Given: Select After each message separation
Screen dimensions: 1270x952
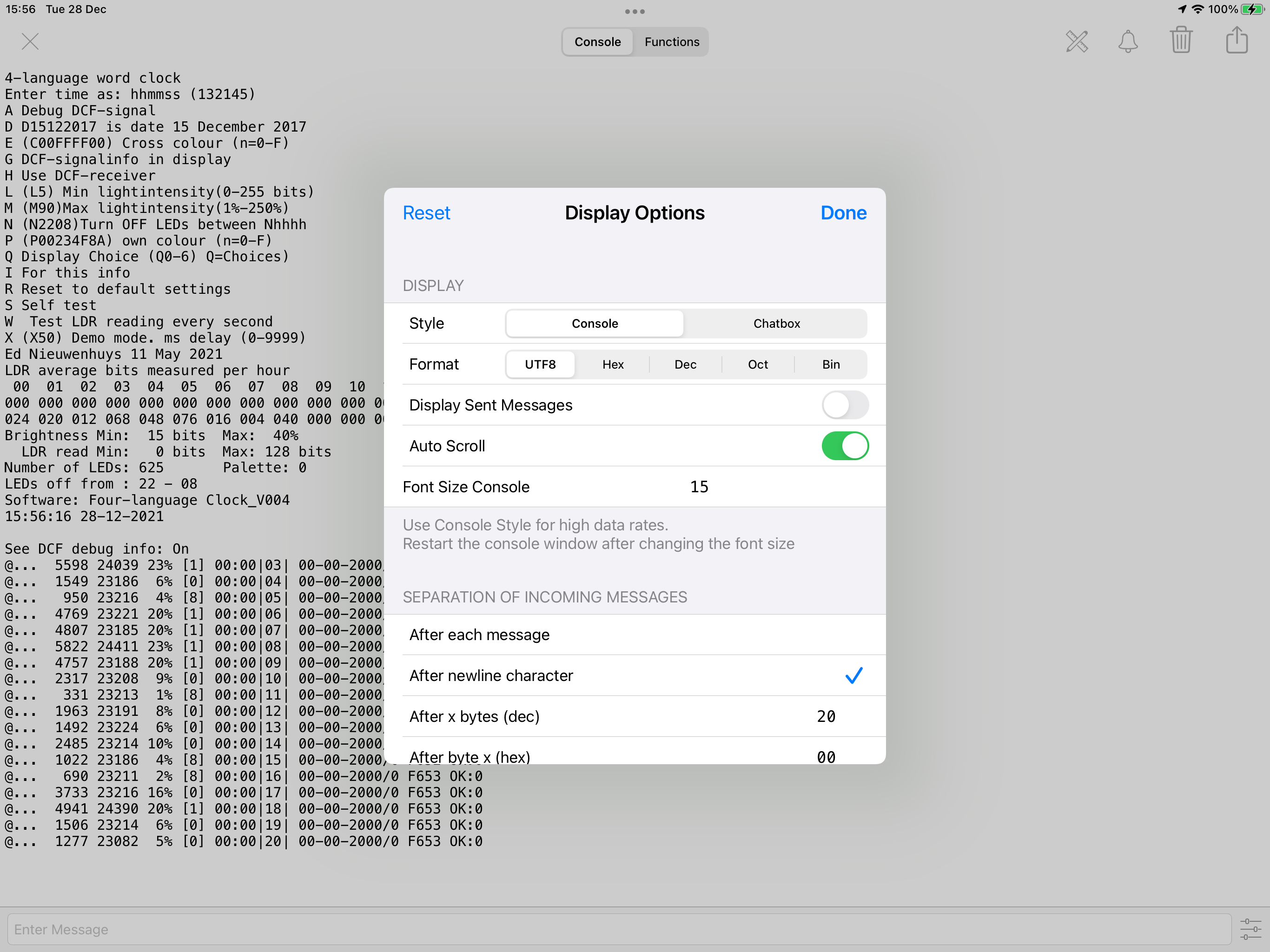Looking at the screenshot, I should coord(635,635).
